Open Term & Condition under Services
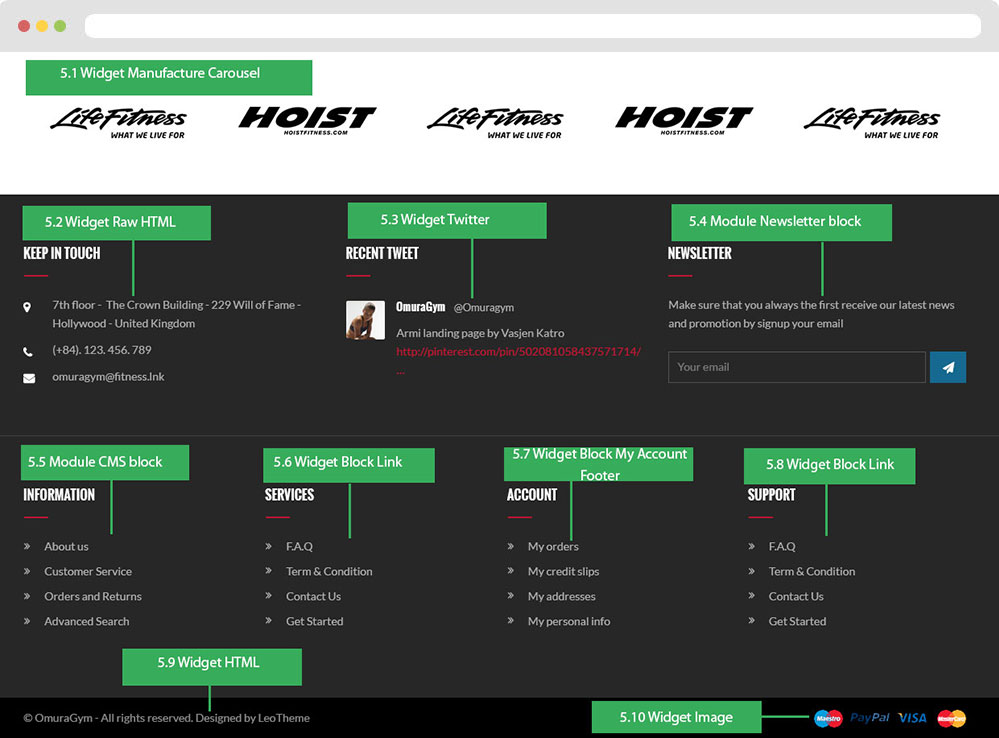This screenshot has height=738, width=999. pyautogui.click(x=329, y=571)
